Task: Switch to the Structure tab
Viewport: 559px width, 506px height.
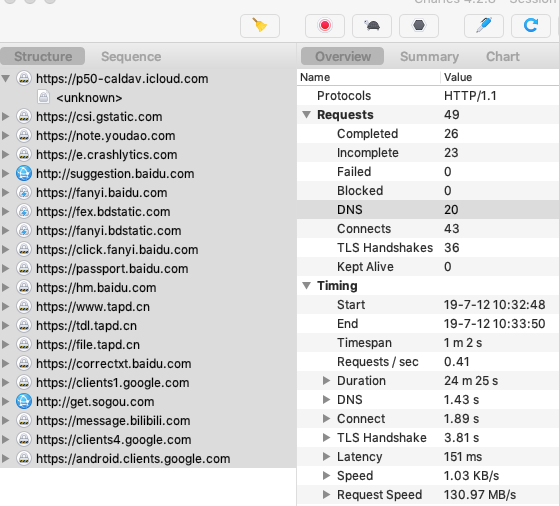Action: [x=43, y=56]
